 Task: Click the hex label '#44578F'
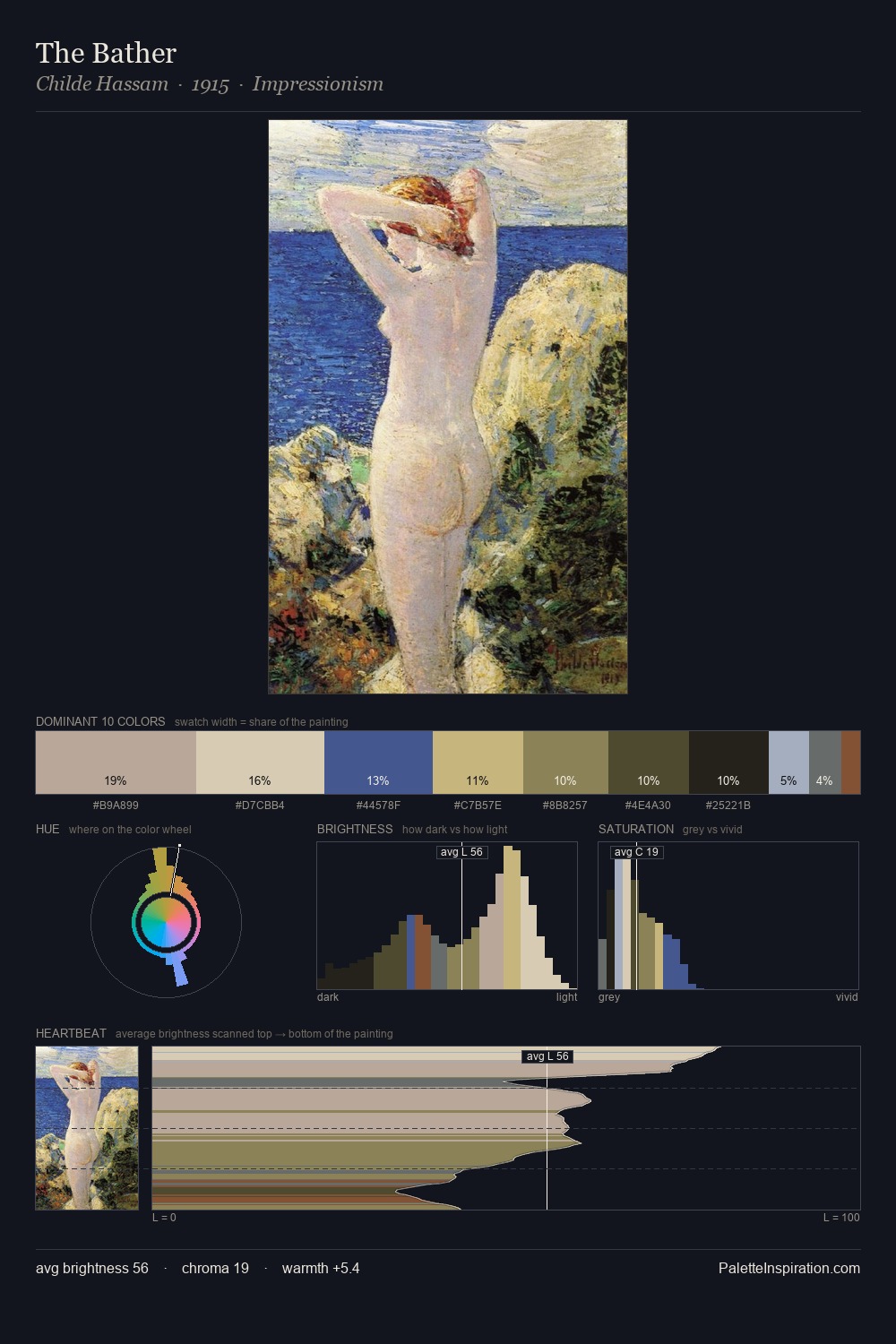378,805
